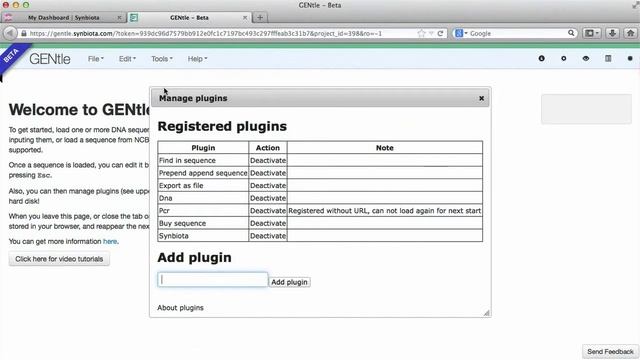Click the browser back arrow button
Screen dimensions: 640x360
tap(10, 33)
